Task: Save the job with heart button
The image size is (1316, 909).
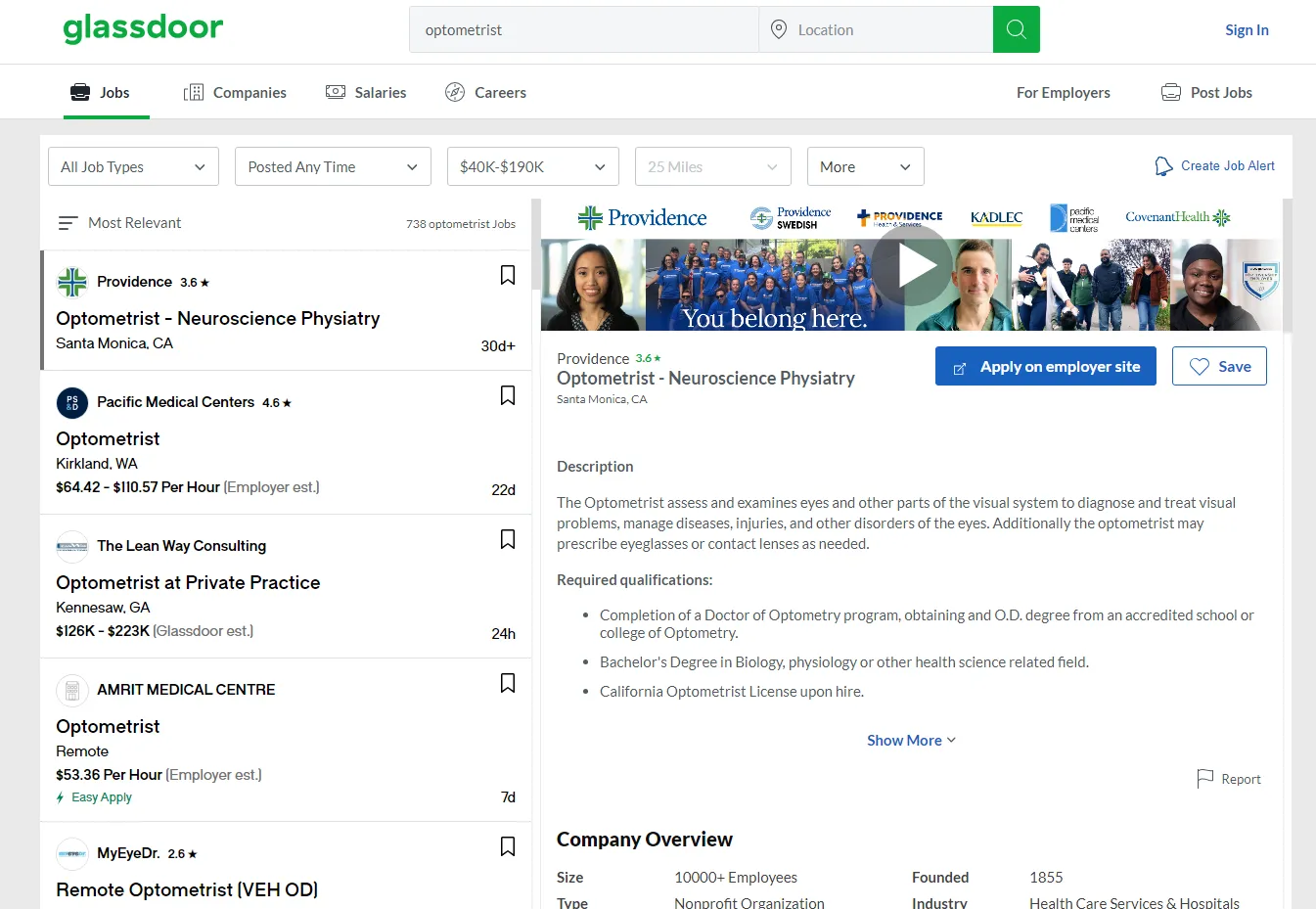Action: coord(1219,366)
